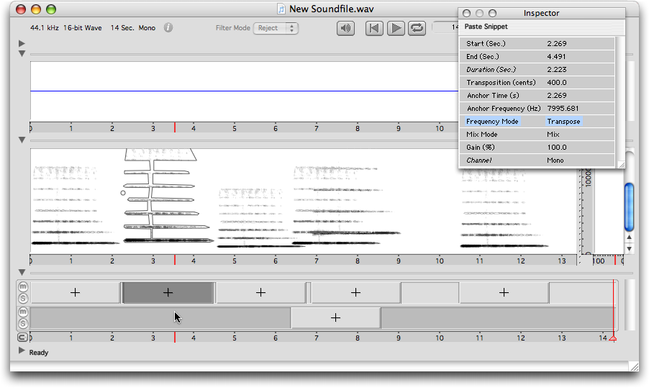Click the C icon left of bottom ruler
The width and height of the screenshot is (649, 388).
click(23, 337)
